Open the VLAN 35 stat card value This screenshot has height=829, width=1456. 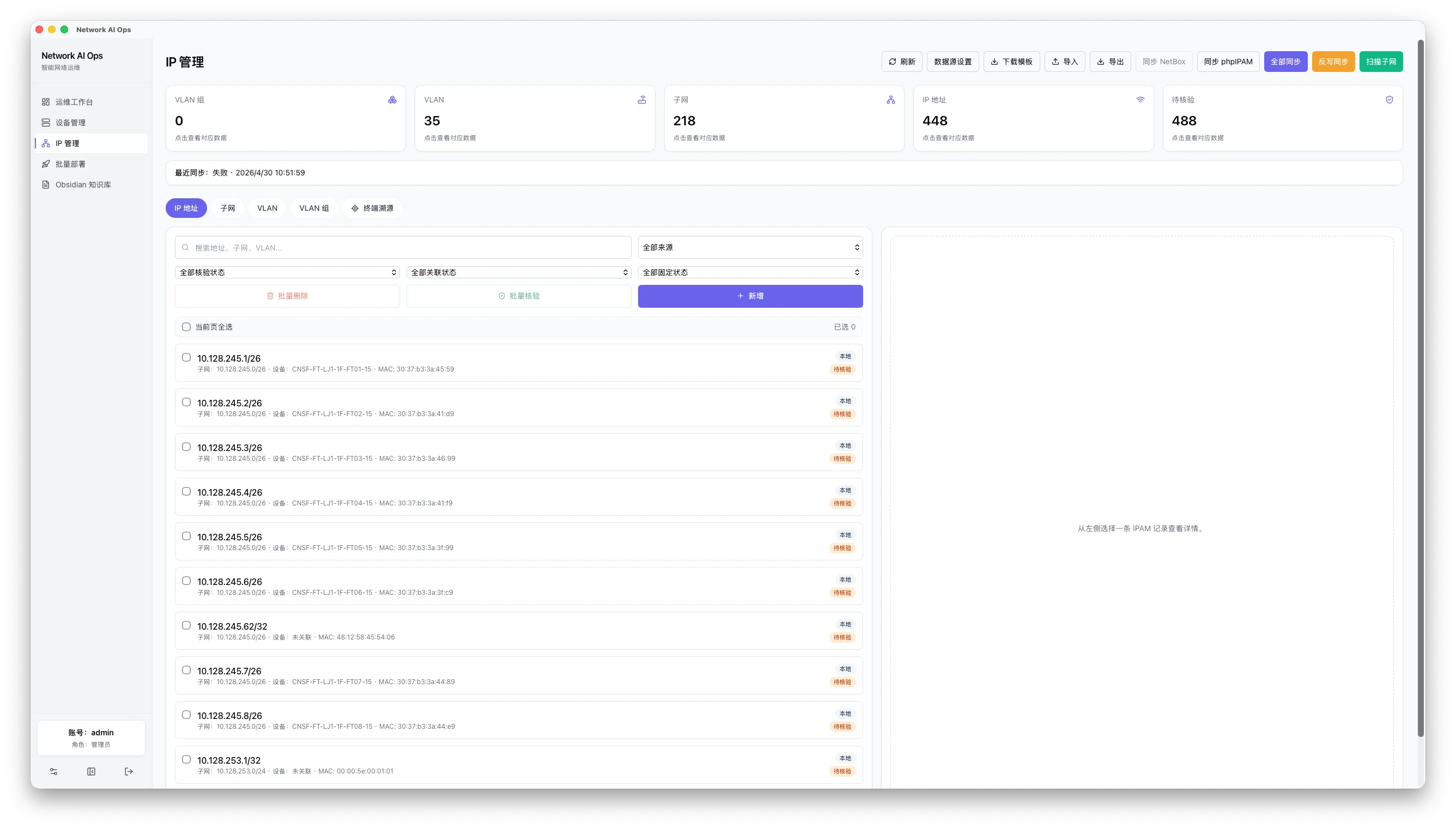432,121
